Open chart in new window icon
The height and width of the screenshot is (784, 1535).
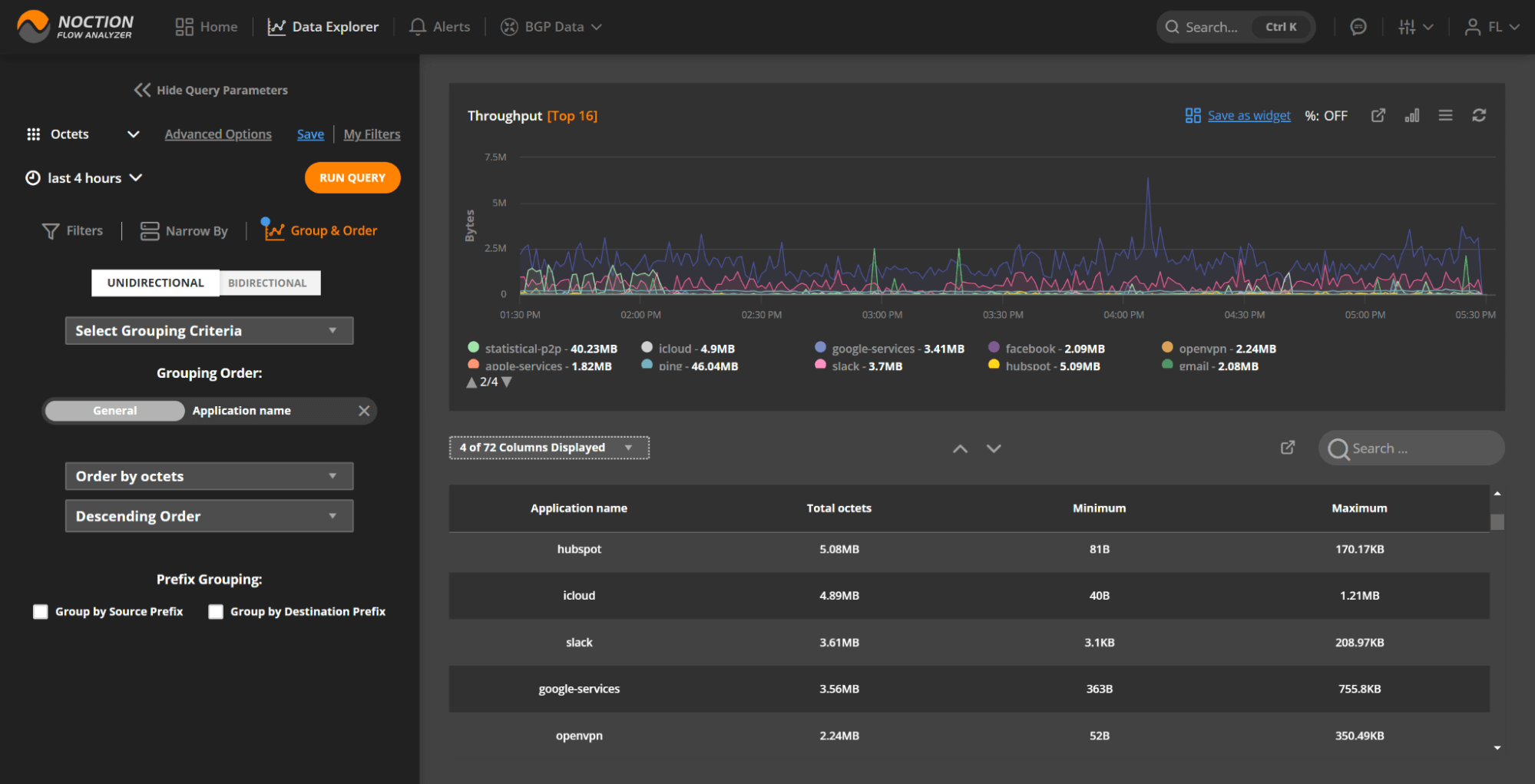pyautogui.click(x=1378, y=115)
